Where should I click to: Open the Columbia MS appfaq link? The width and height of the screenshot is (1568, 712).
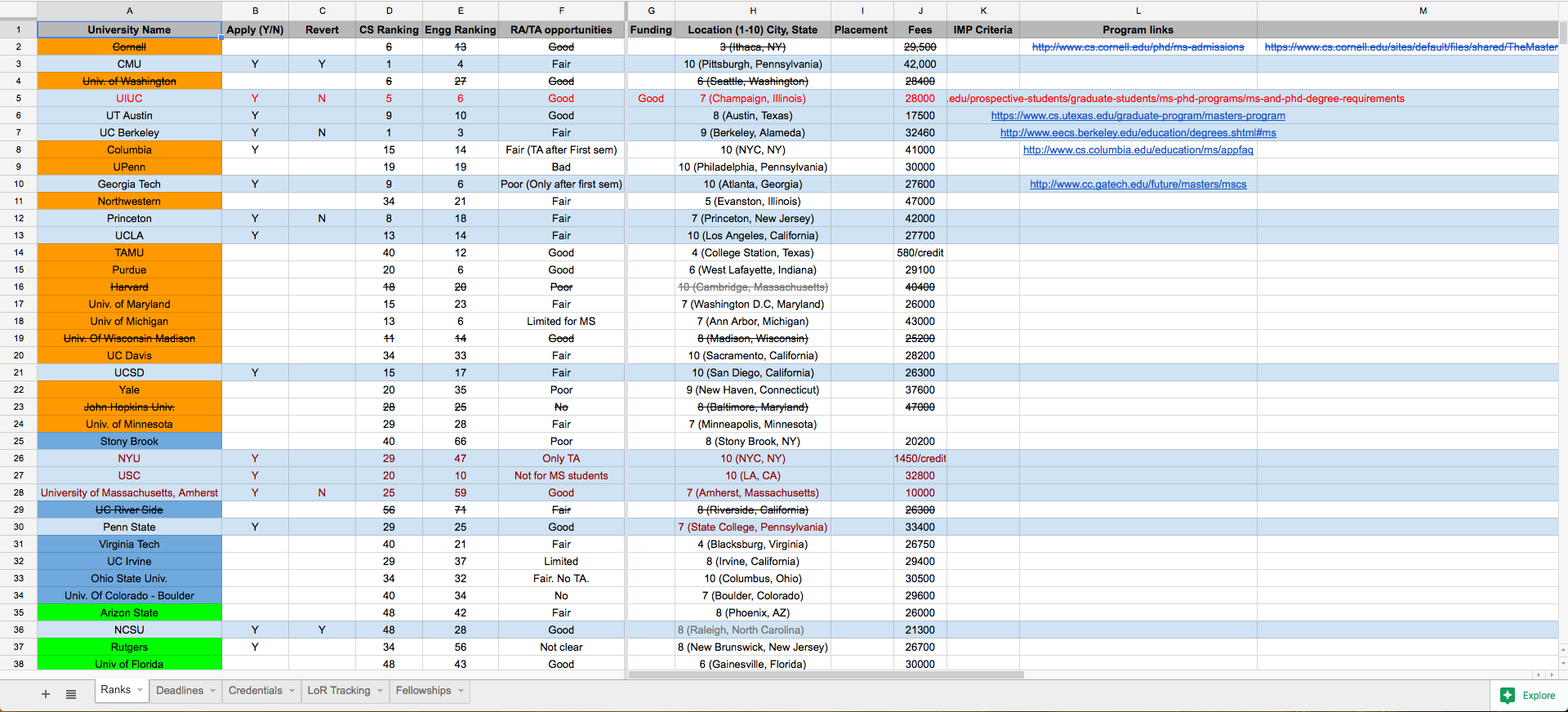pos(1138,150)
